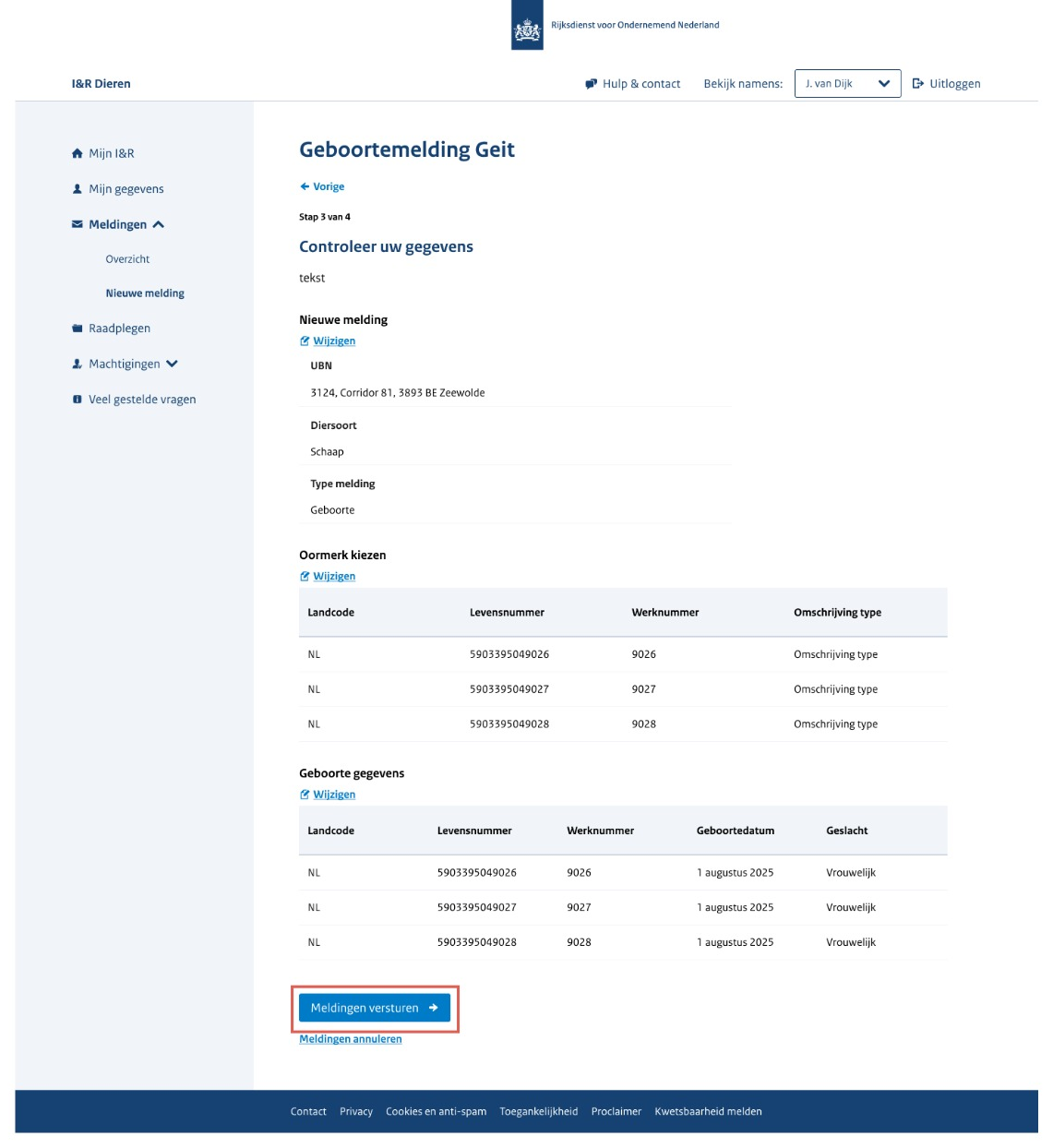
Task: Click the Controleer uw gegevens heading
Action: (x=386, y=247)
